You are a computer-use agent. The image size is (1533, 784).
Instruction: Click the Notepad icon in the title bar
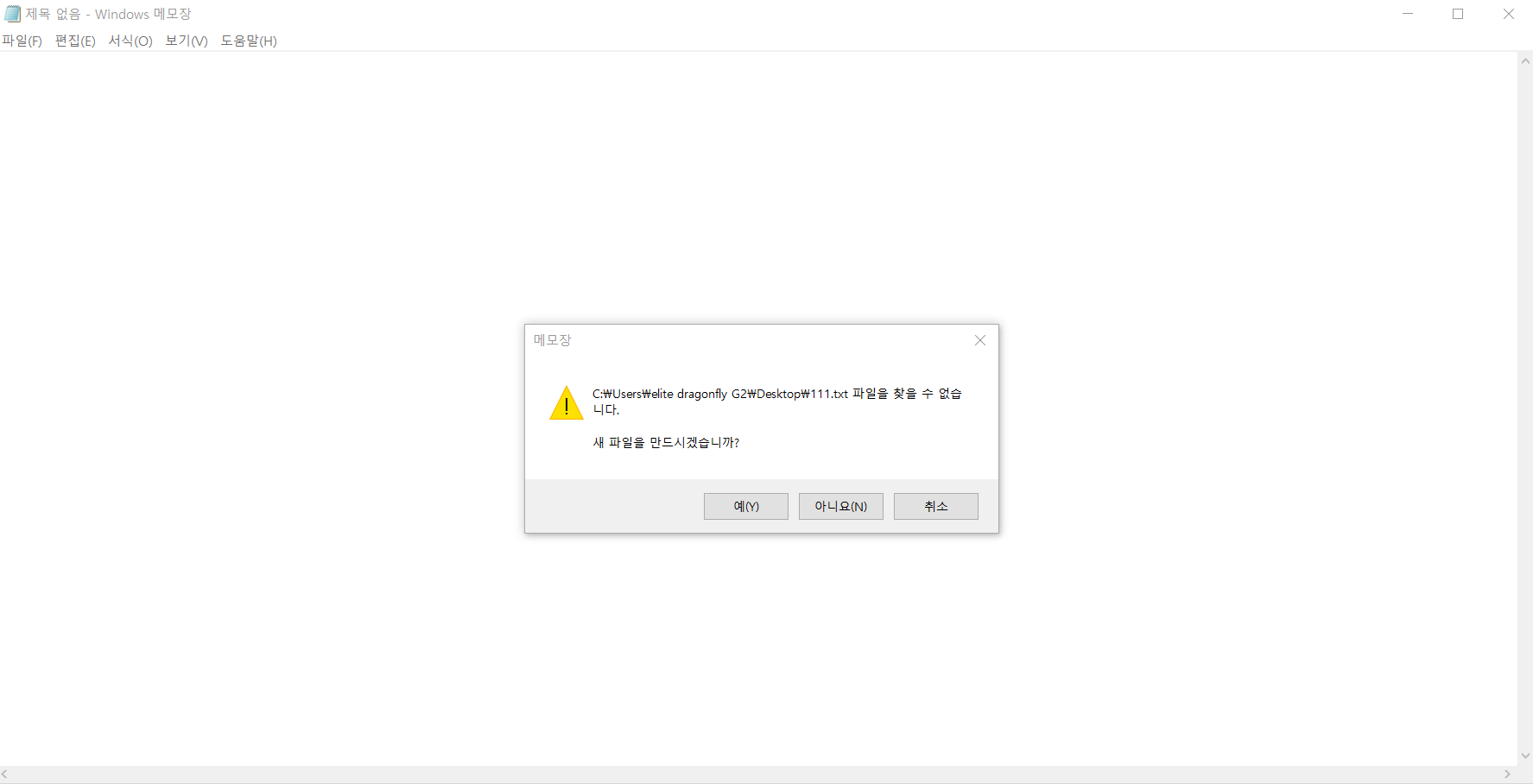tap(12, 14)
